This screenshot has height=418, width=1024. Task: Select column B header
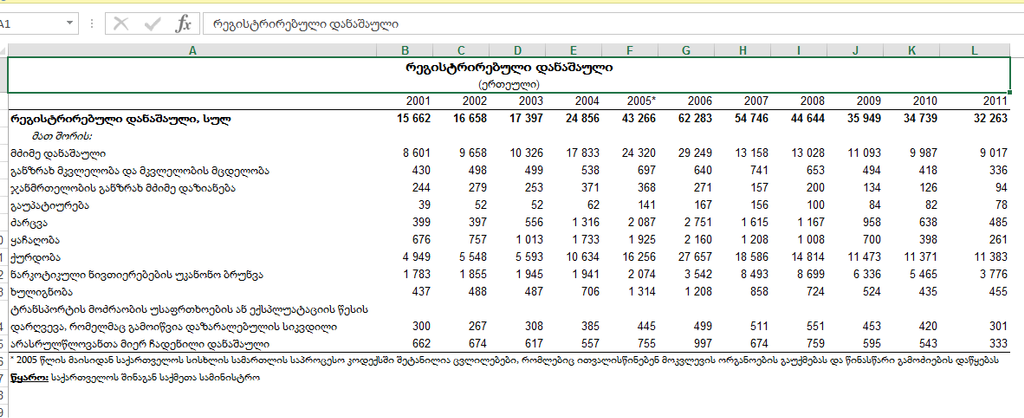[405, 50]
